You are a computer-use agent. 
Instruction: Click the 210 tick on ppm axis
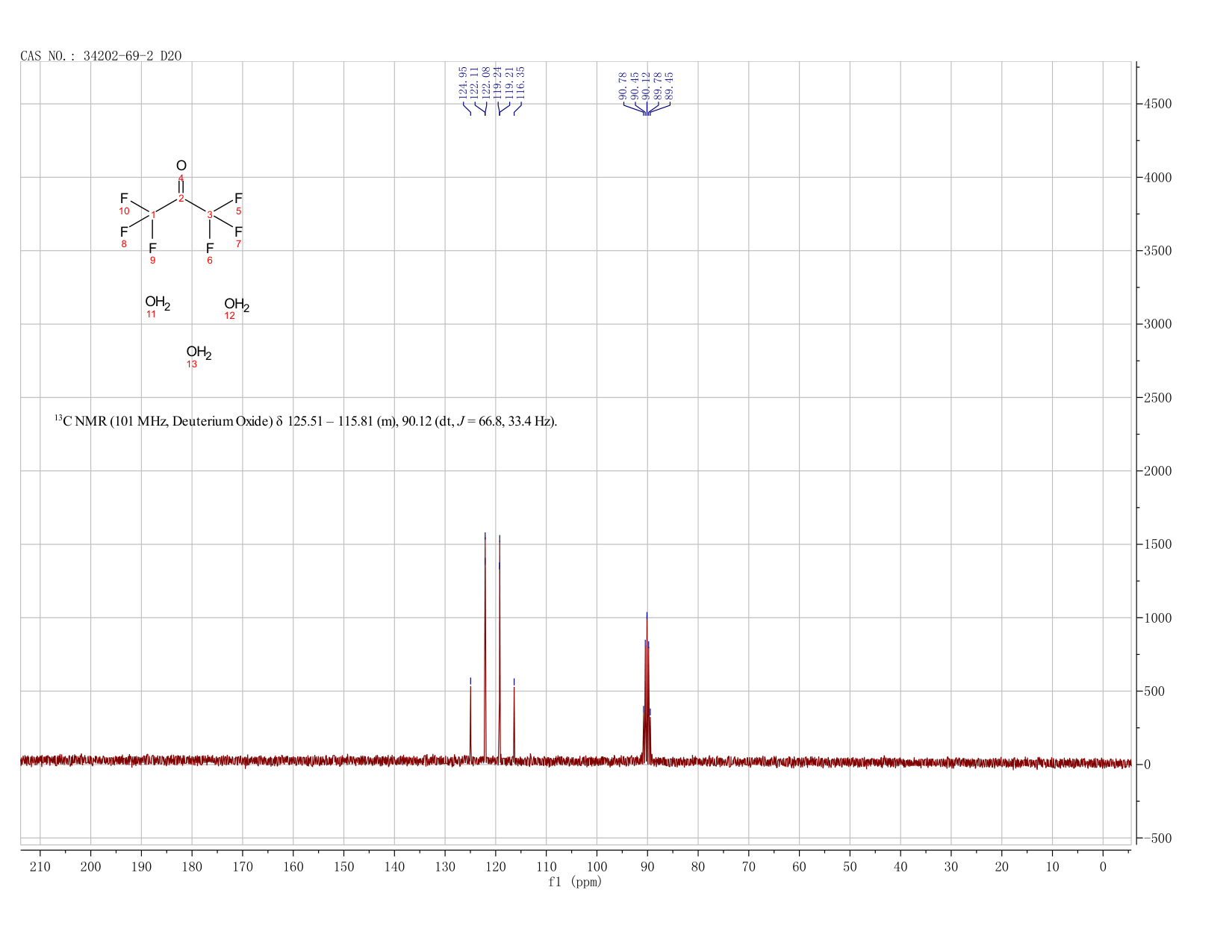pos(40,866)
